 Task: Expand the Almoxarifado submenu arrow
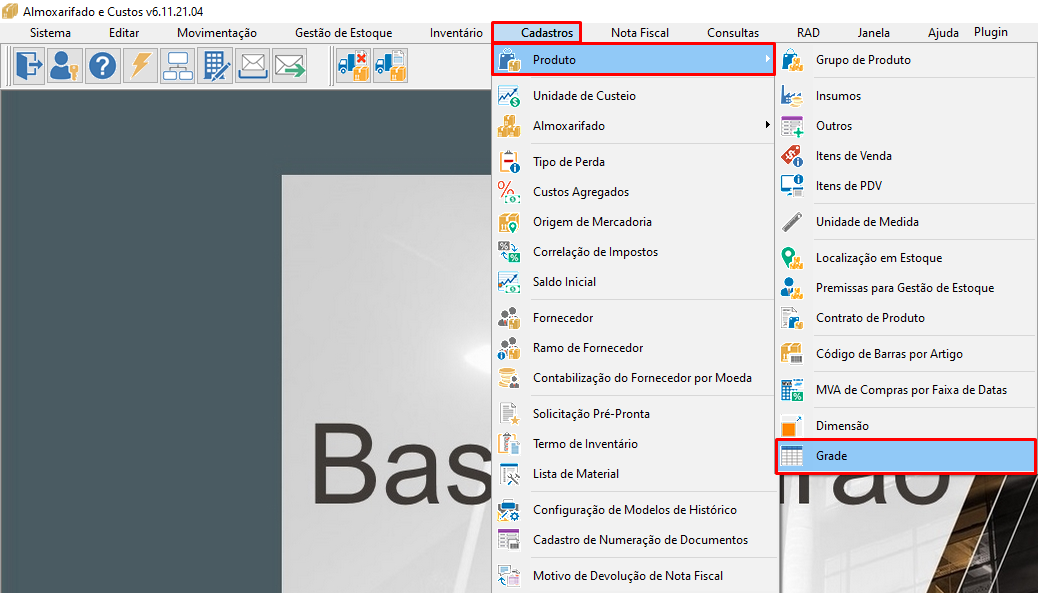[767, 125]
